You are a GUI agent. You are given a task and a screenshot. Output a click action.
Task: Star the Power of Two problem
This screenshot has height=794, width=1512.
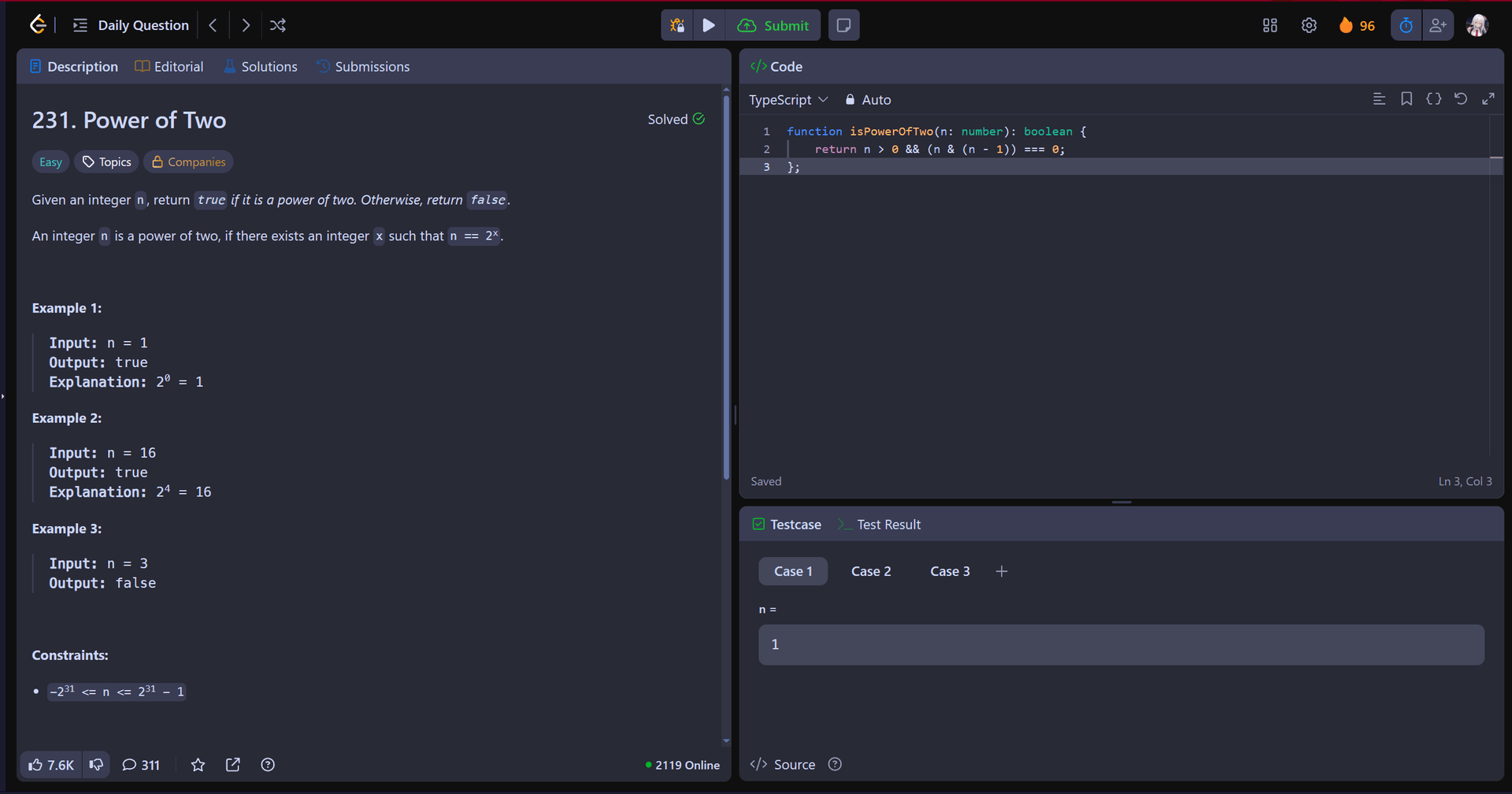(198, 764)
